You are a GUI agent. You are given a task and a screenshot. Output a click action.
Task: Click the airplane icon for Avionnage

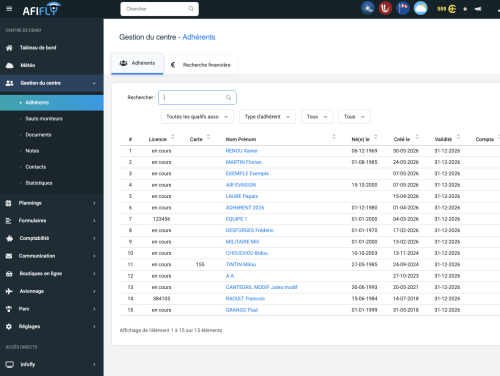pos(9,291)
